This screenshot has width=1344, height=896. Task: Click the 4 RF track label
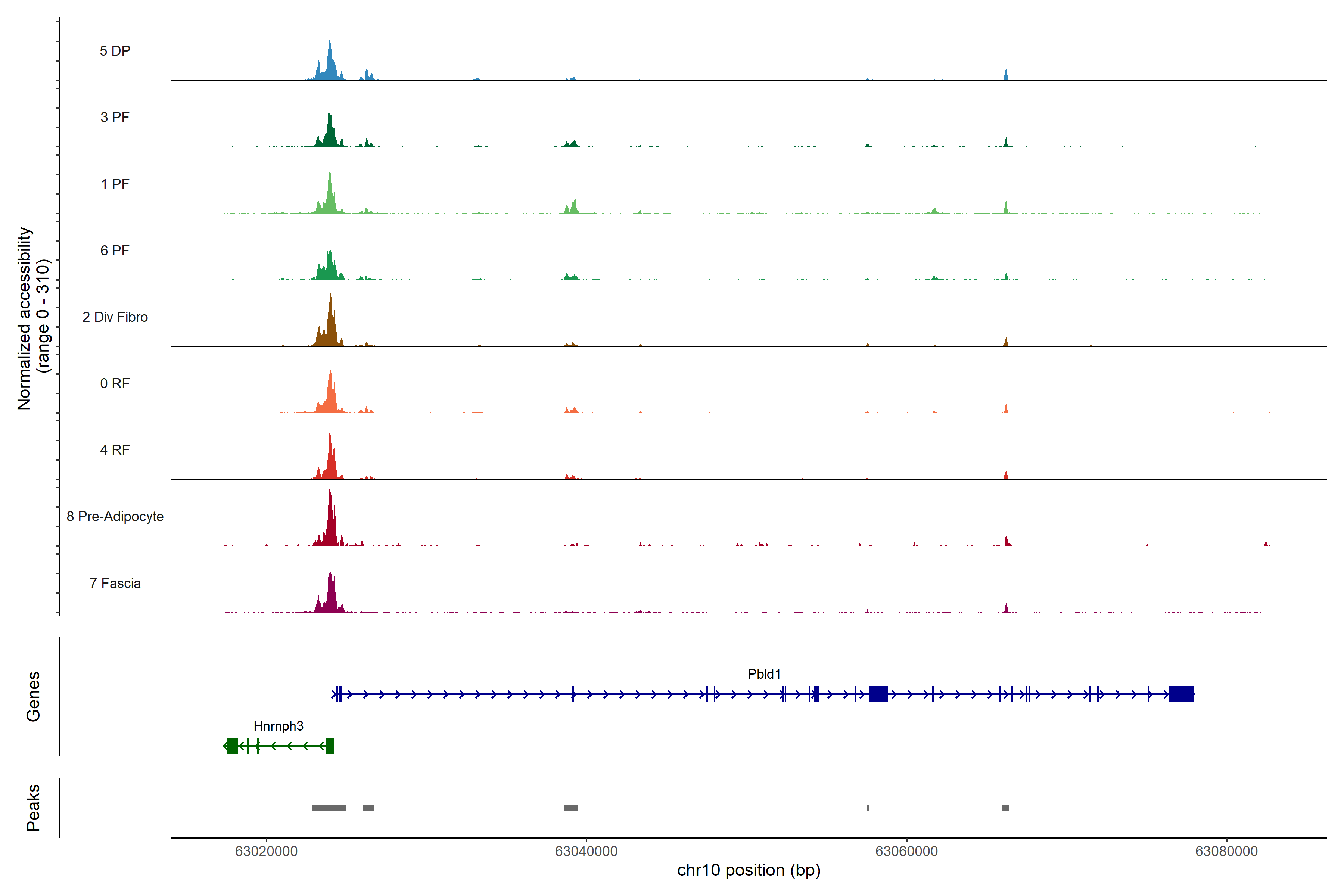pyautogui.click(x=115, y=450)
